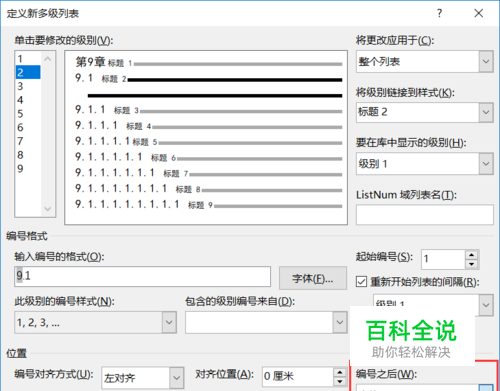The height and width of the screenshot is (391, 500).
Task: Click the 字体(F)... button
Action: tap(313, 278)
